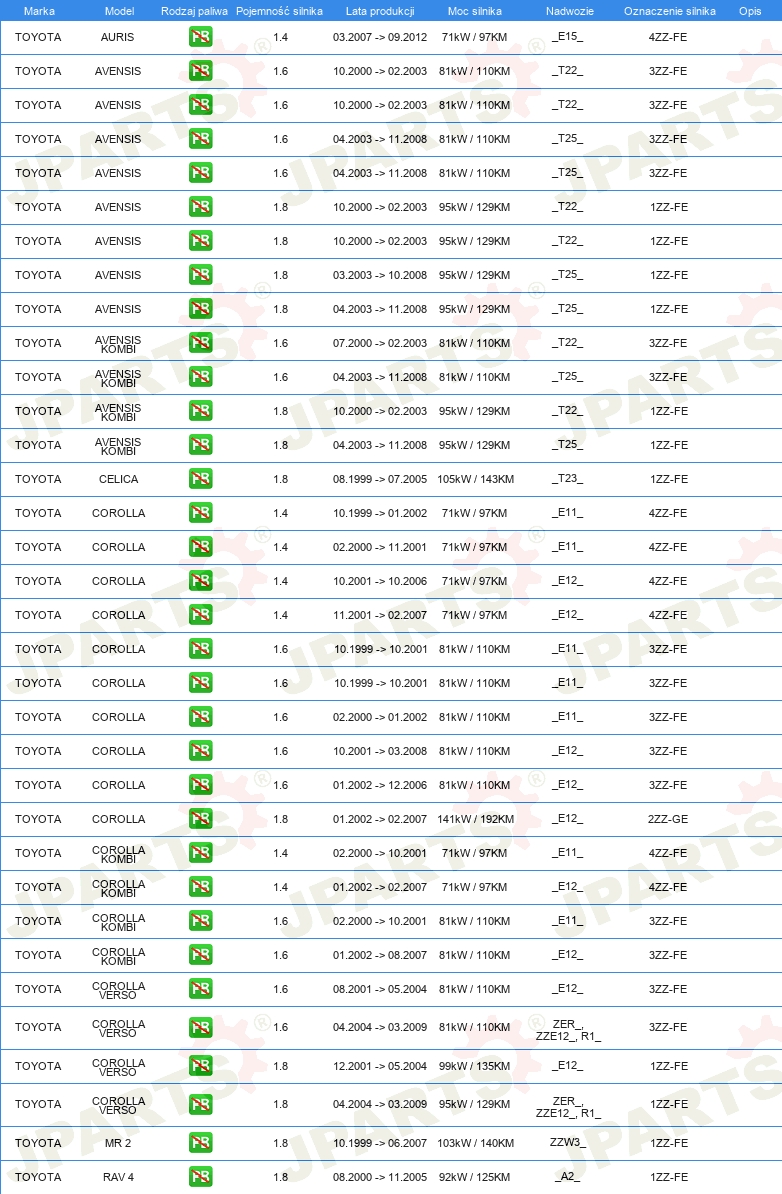Click the petrol fuel icon in the MR 2 row

(x=201, y=1143)
